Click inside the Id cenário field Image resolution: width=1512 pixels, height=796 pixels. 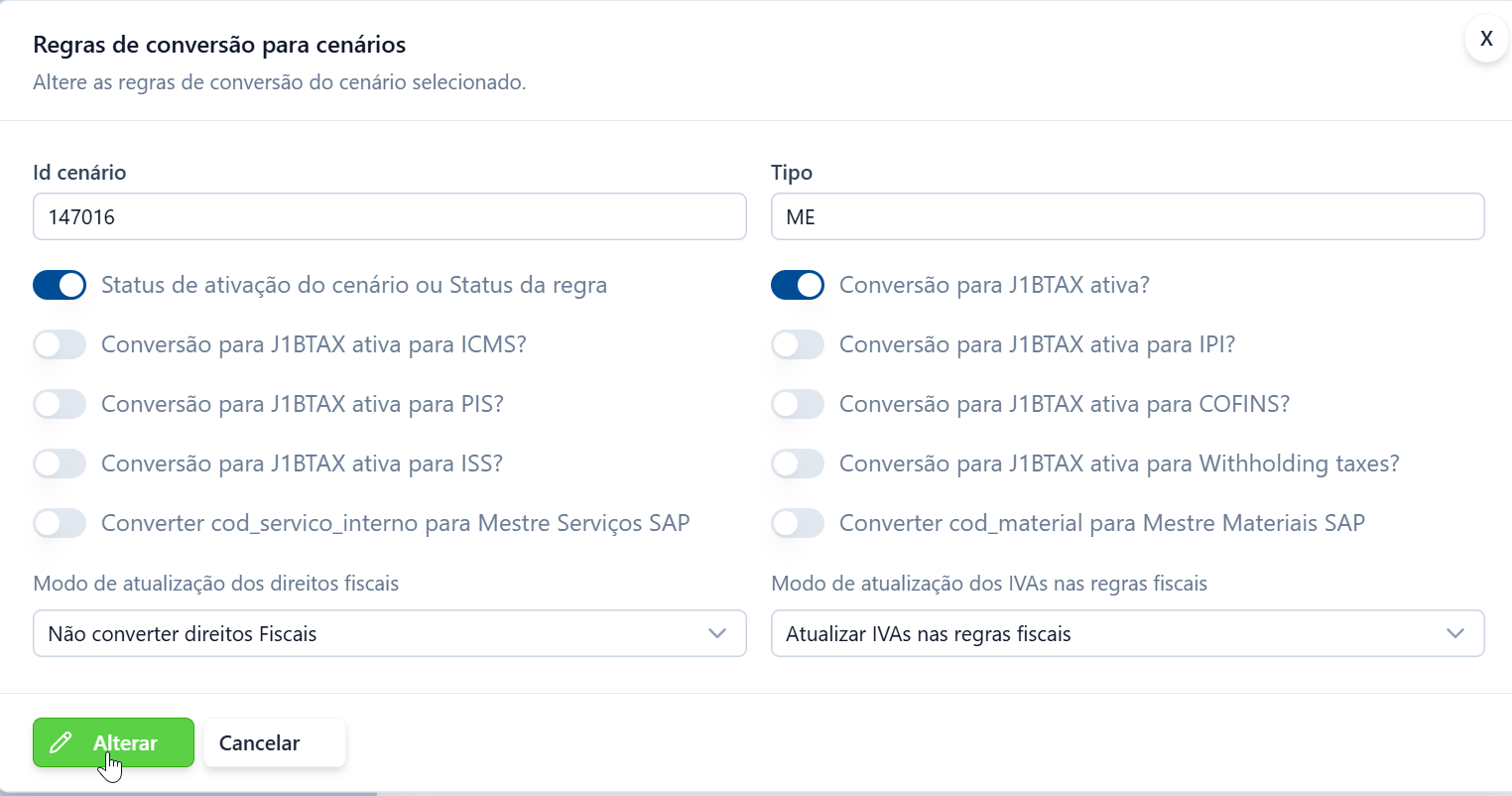click(390, 216)
